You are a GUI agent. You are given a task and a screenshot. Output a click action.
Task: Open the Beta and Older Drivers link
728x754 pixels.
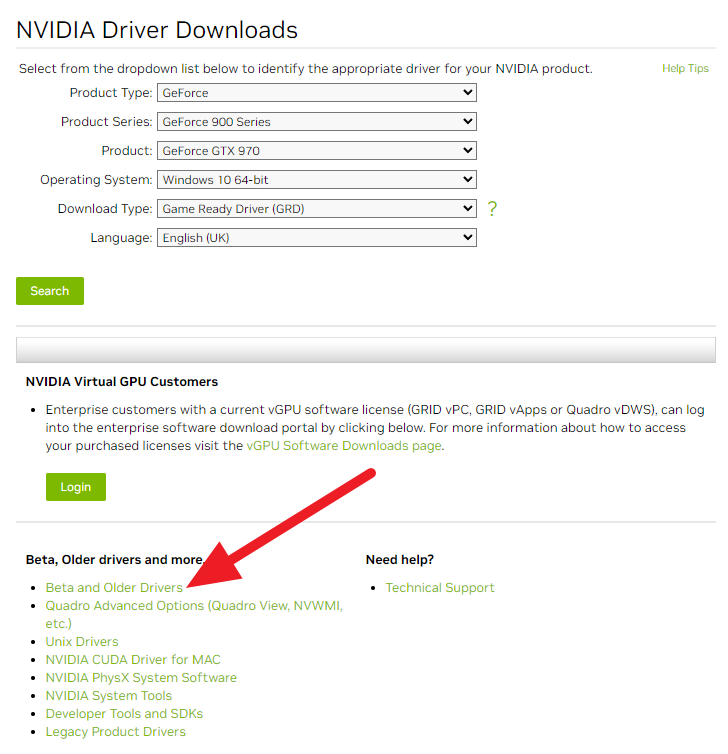coord(114,588)
